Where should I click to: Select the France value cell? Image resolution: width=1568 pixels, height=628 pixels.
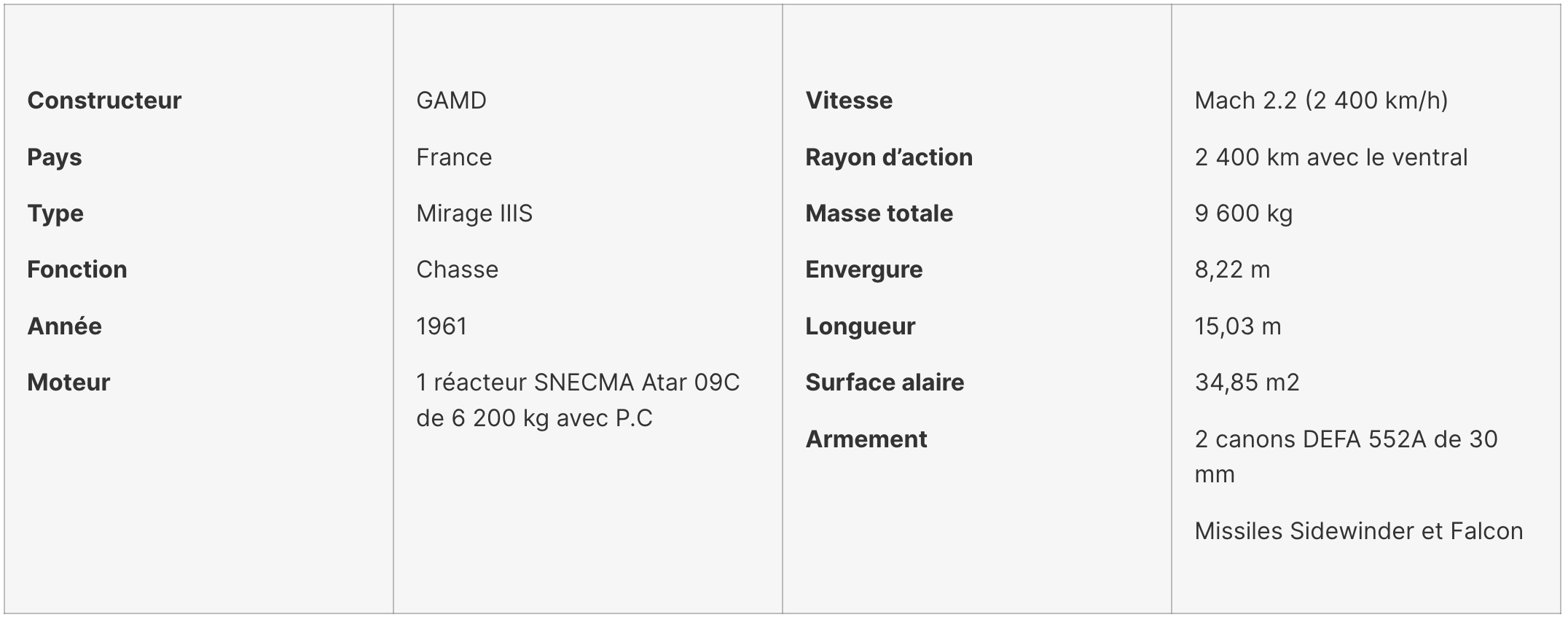pyautogui.click(x=454, y=157)
